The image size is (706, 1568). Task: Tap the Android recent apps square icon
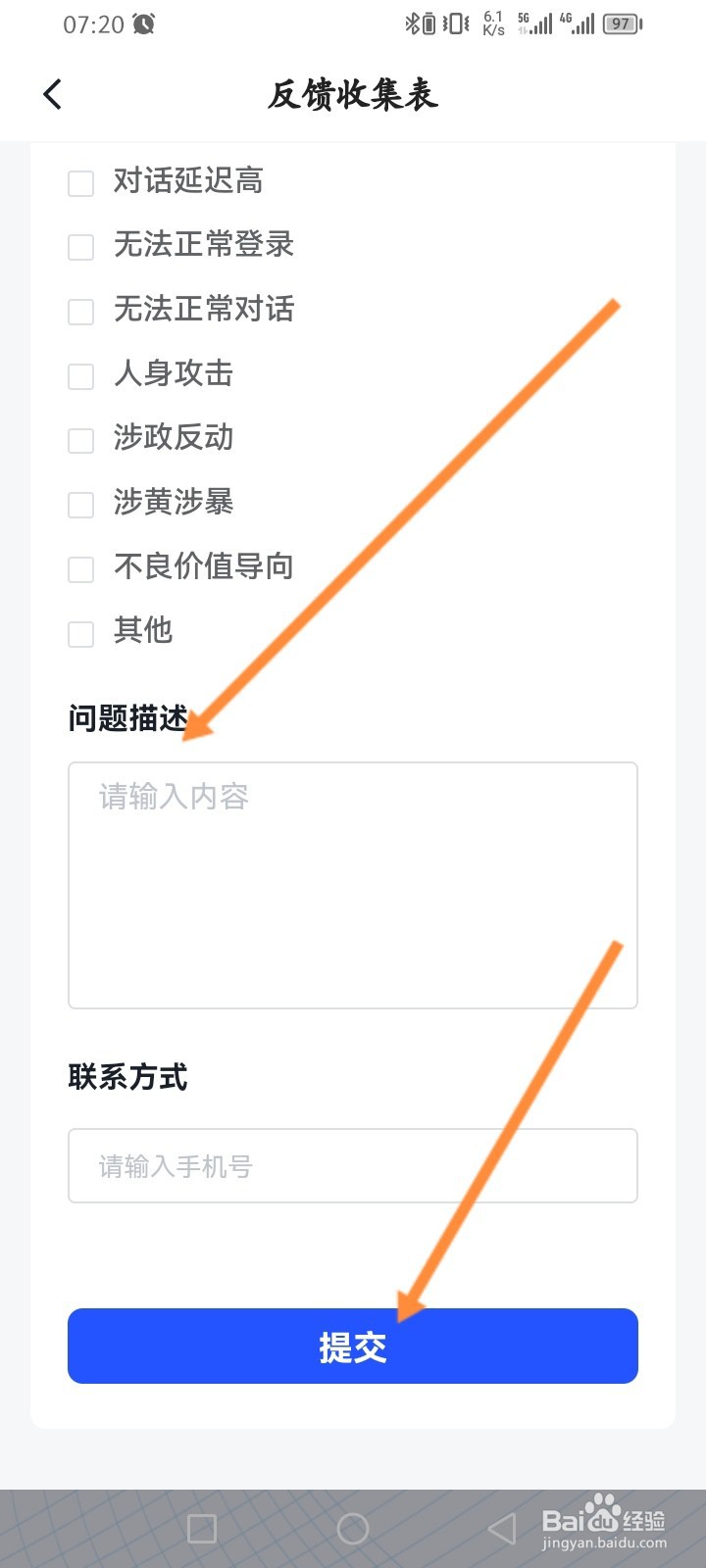(202, 1528)
